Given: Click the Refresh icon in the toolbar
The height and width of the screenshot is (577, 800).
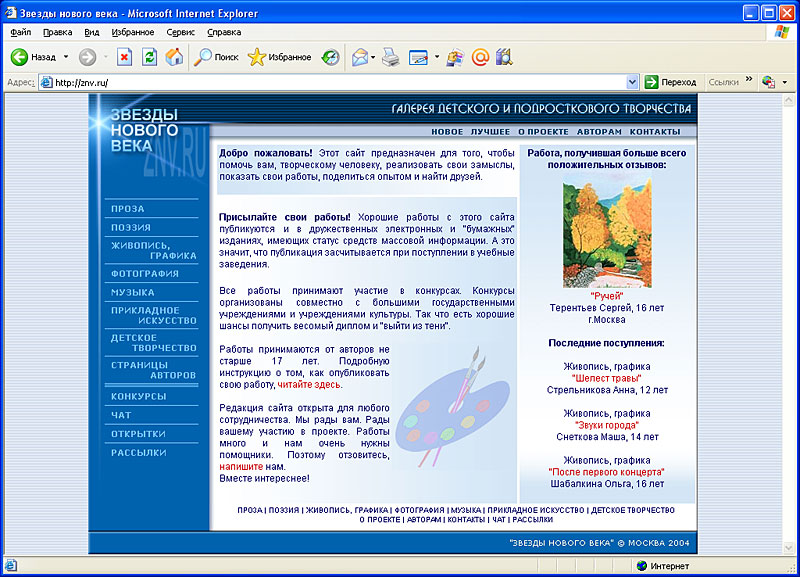Looking at the screenshot, I should (x=149, y=57).
